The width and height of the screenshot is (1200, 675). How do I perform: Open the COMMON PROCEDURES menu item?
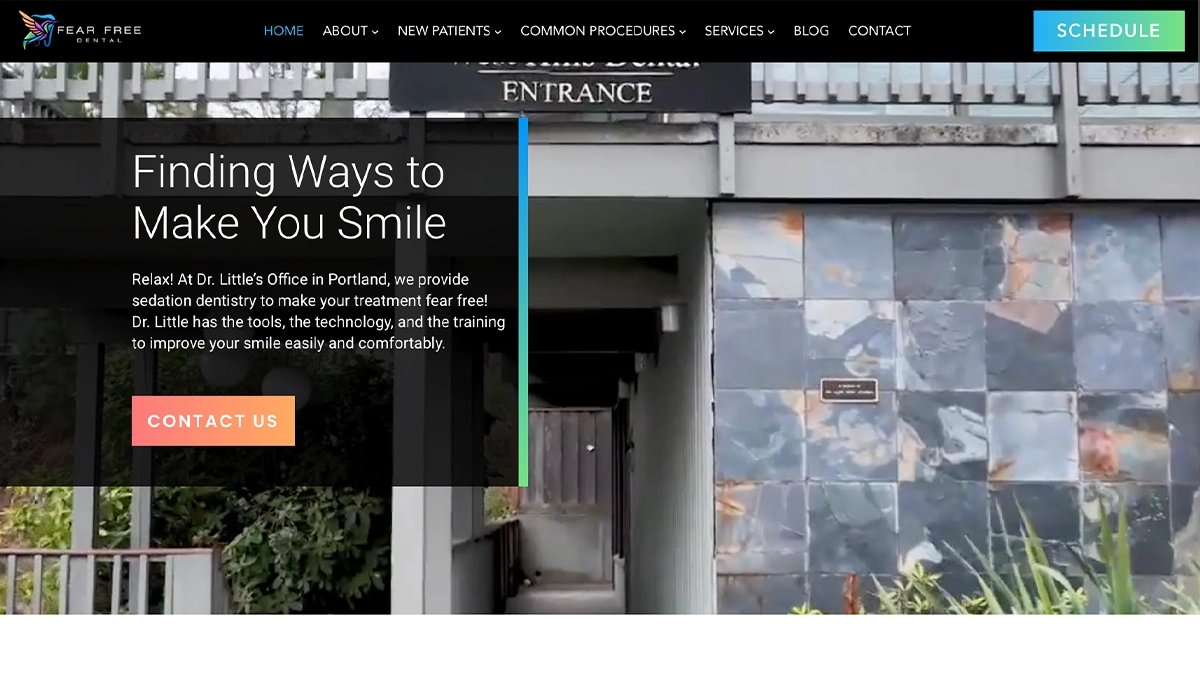point(598,31)
